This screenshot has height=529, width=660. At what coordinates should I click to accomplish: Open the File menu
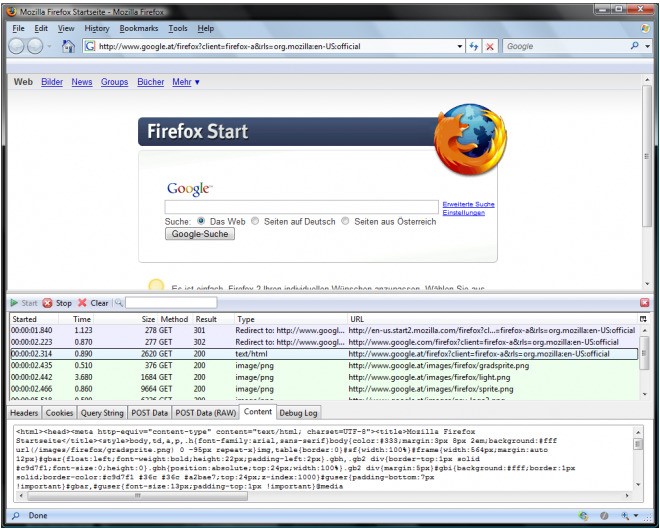pyautogui.click(x=19, y=28)
